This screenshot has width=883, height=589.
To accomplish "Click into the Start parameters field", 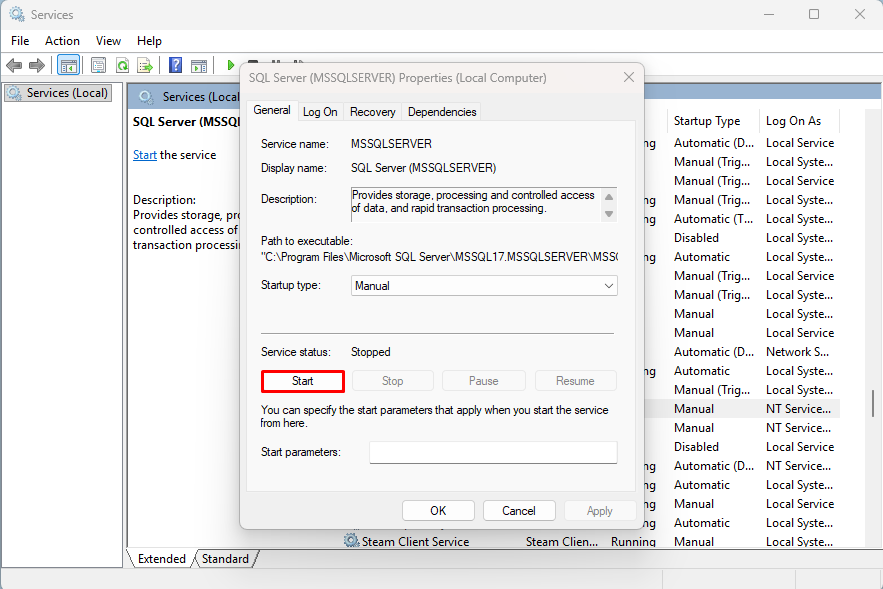I will point(493,452).
